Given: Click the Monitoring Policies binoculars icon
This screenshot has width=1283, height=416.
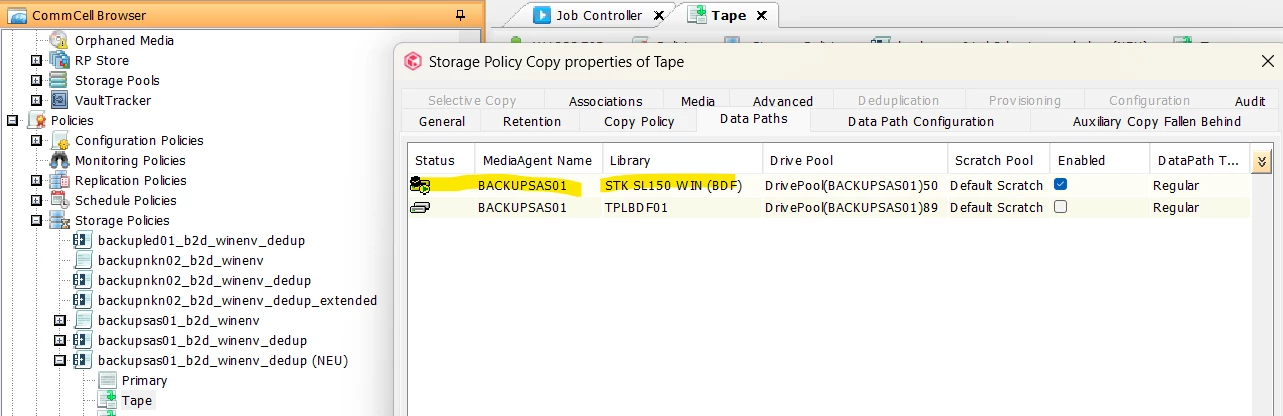Looking at the screenshot, I should click(60, 160).
